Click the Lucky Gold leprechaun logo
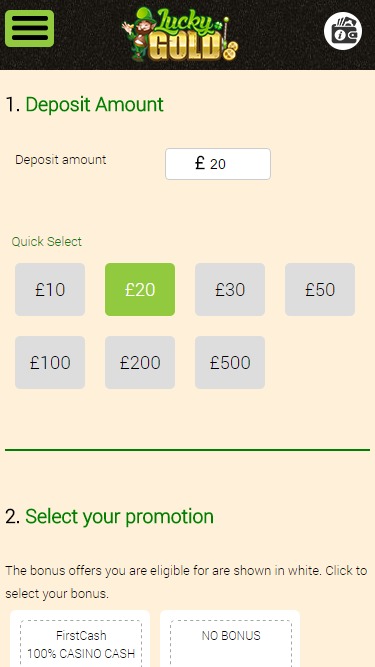The image size is (375, 667). pyautogui.click(x=180, y=34)
